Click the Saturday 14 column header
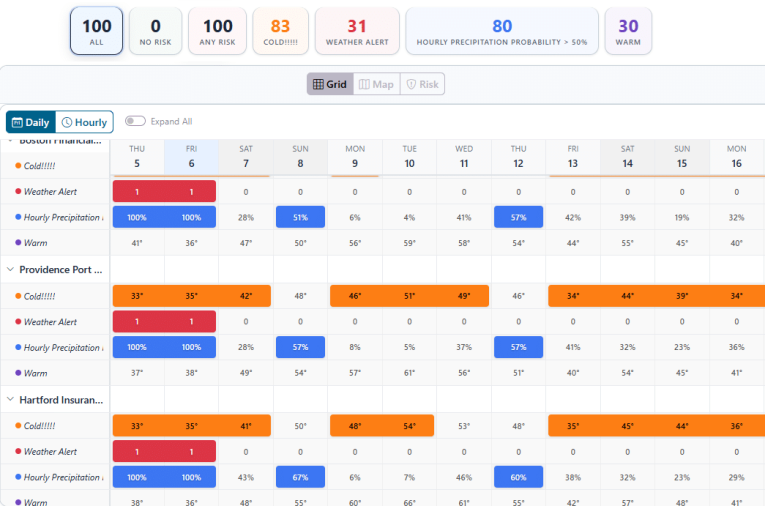The image size is (765, 506). 627,157
